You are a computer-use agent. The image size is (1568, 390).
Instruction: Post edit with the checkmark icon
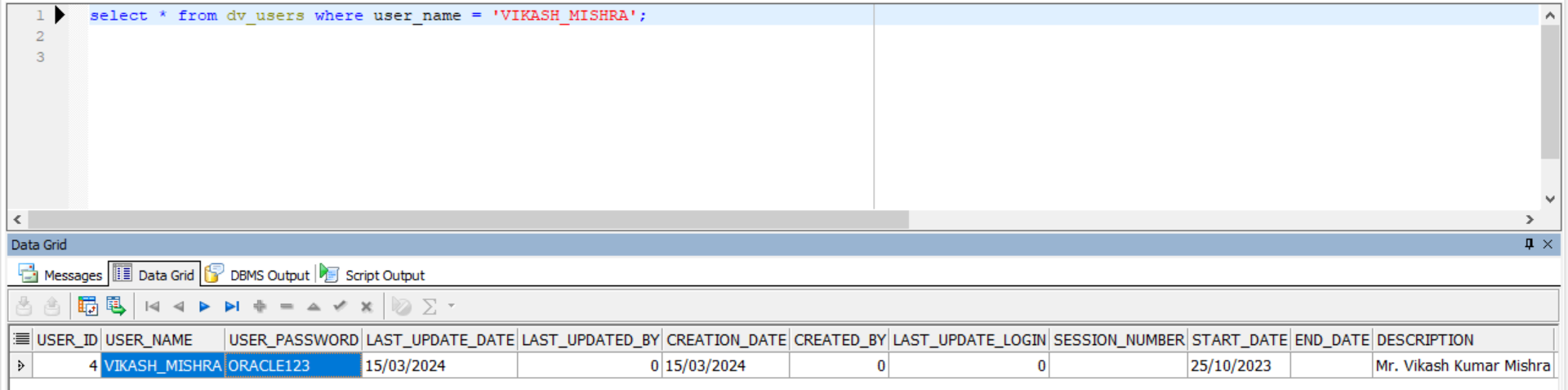pos(340,307)
